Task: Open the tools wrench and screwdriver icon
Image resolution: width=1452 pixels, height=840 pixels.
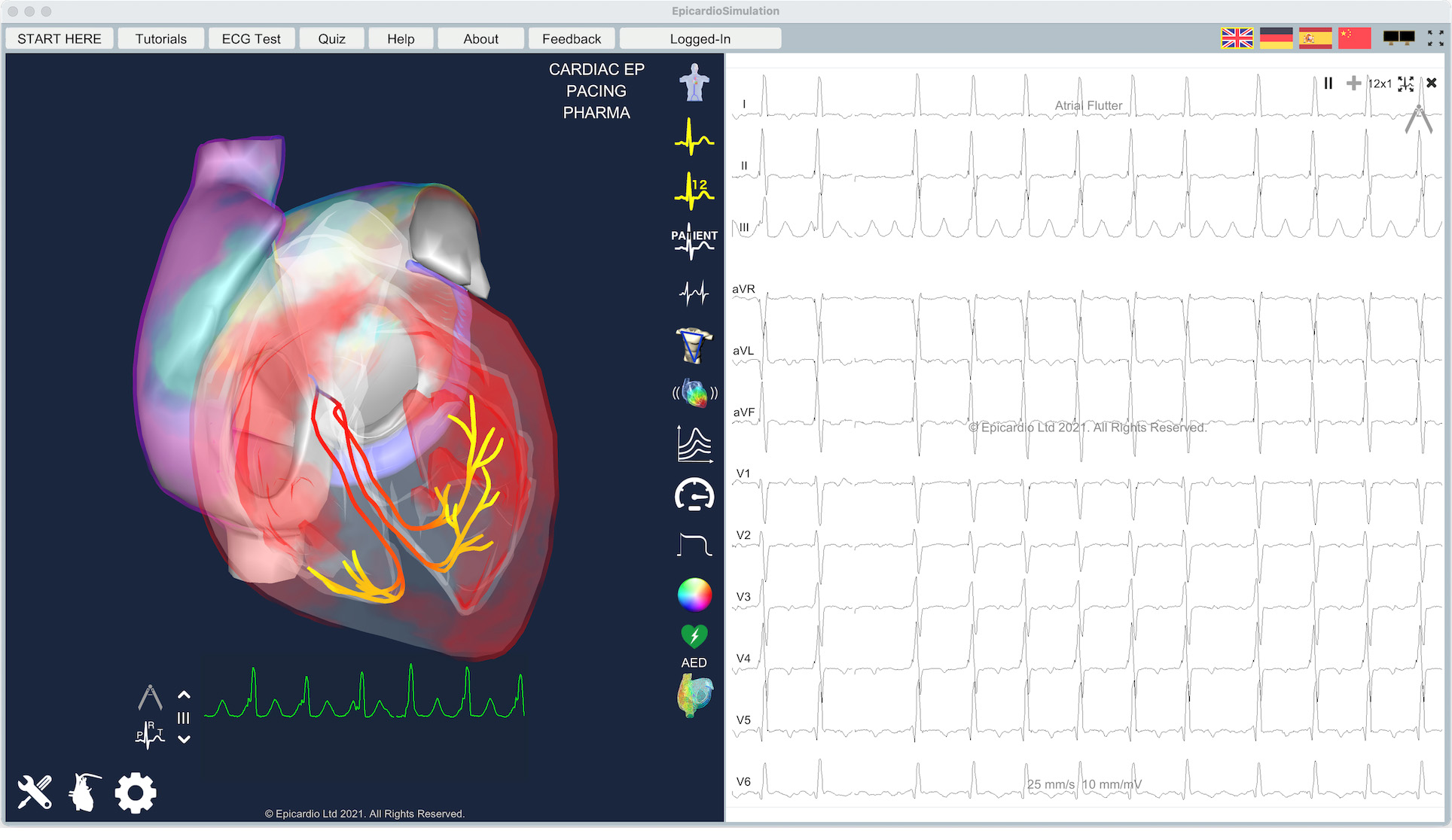Action: point(35,793)
